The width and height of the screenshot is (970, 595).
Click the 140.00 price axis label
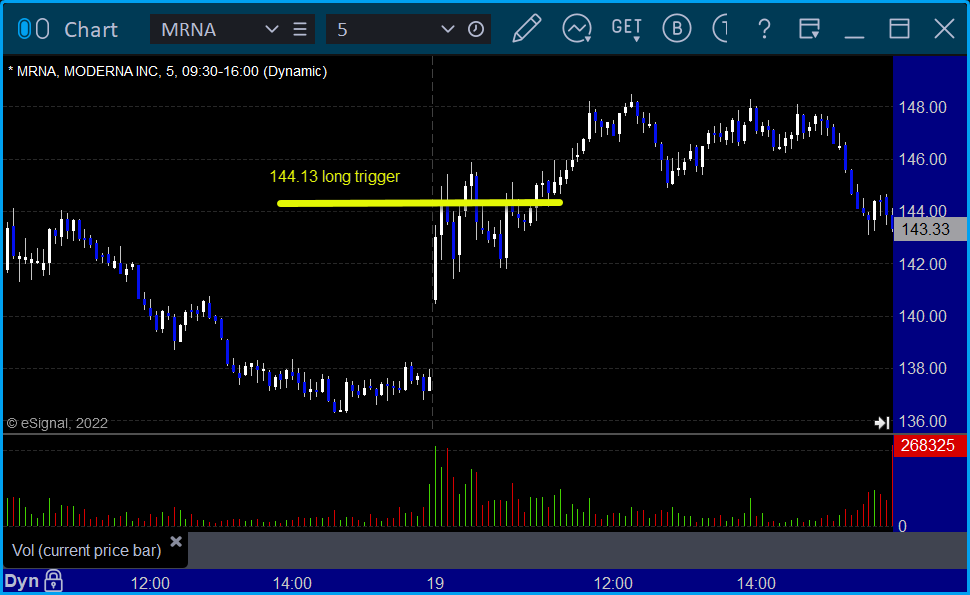click(922, 317)
